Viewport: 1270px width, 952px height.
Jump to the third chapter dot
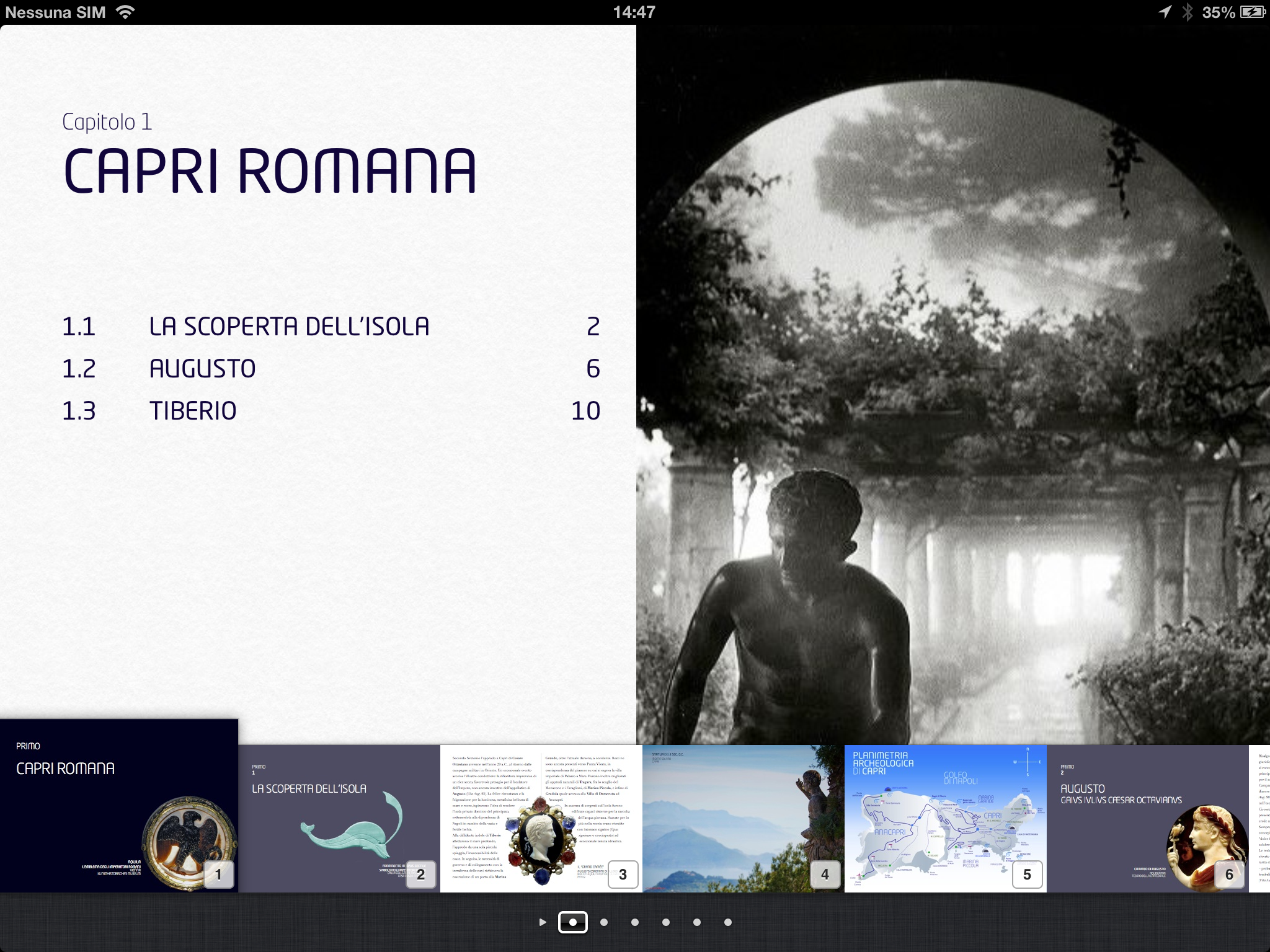[x=635, y=922]
